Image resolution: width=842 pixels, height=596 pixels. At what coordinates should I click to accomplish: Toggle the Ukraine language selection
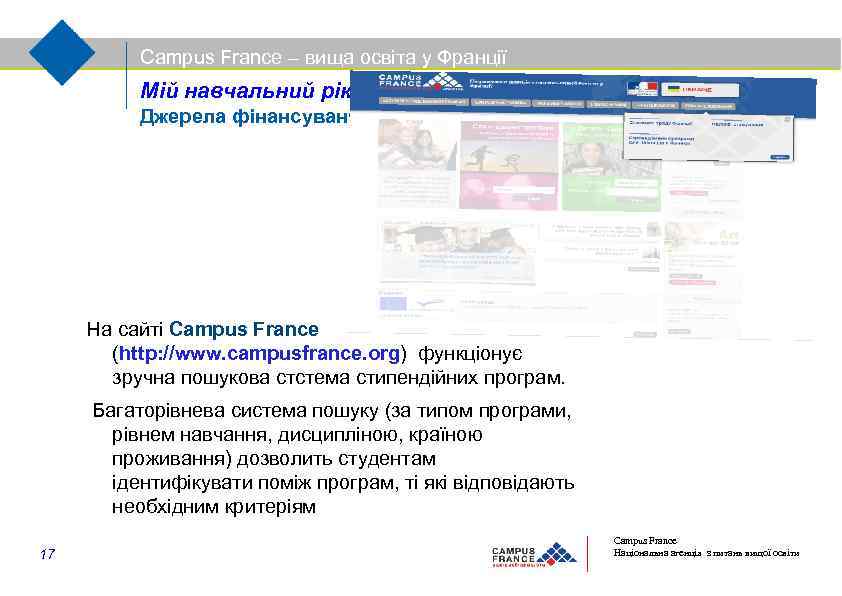click(x=690, y=87)
